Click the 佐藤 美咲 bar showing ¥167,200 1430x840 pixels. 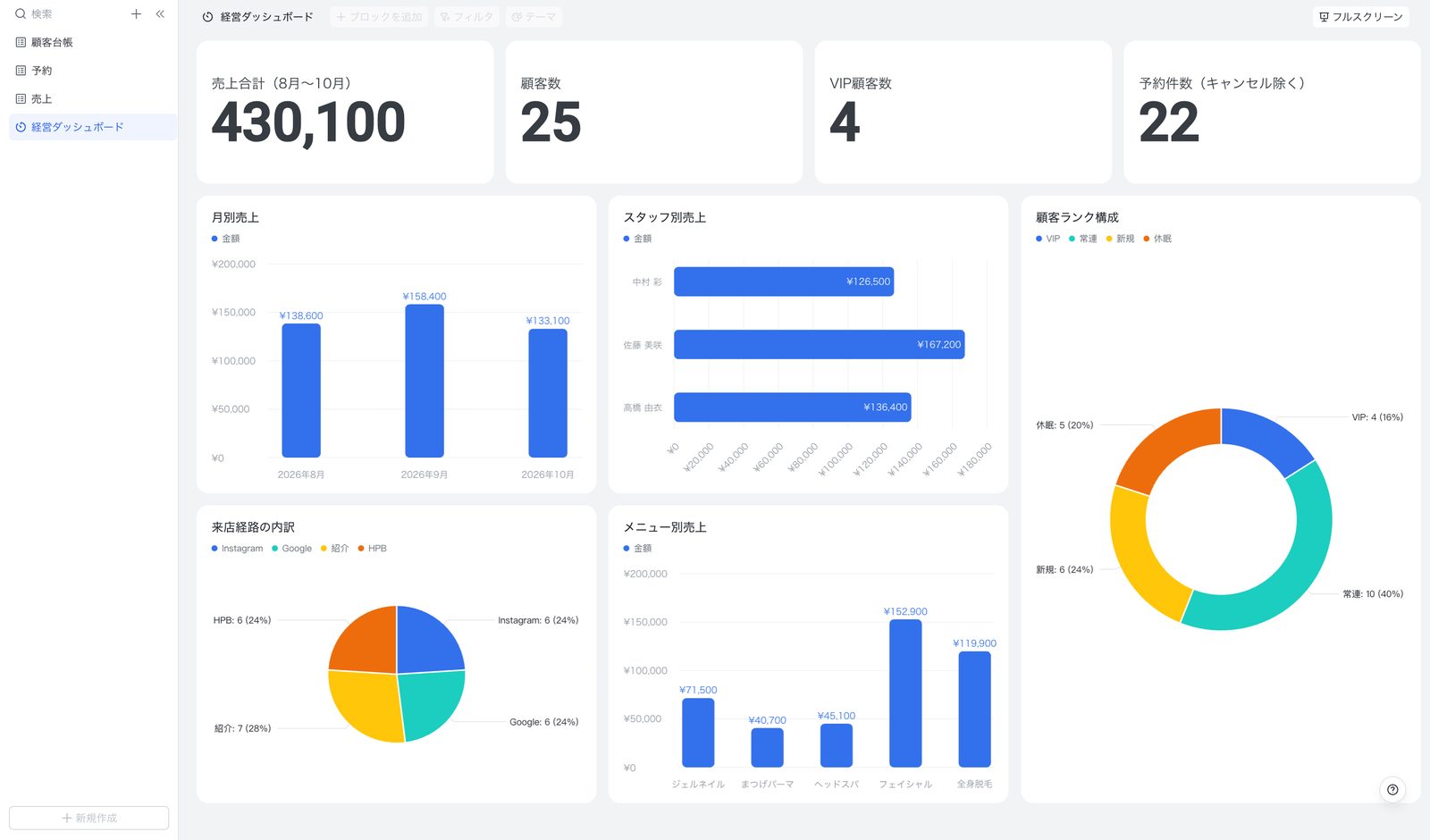tap(819, 344)
